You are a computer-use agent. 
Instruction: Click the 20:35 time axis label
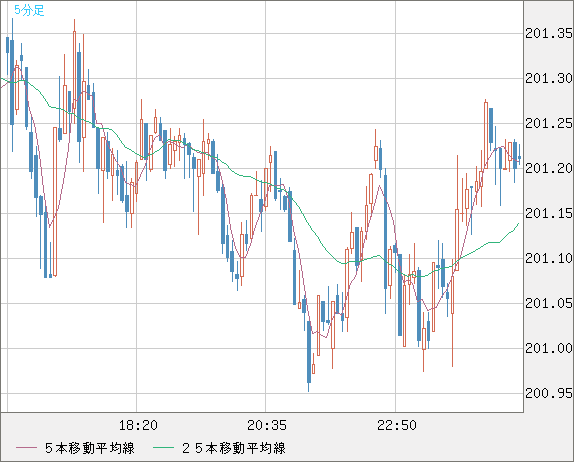[267, 425]
